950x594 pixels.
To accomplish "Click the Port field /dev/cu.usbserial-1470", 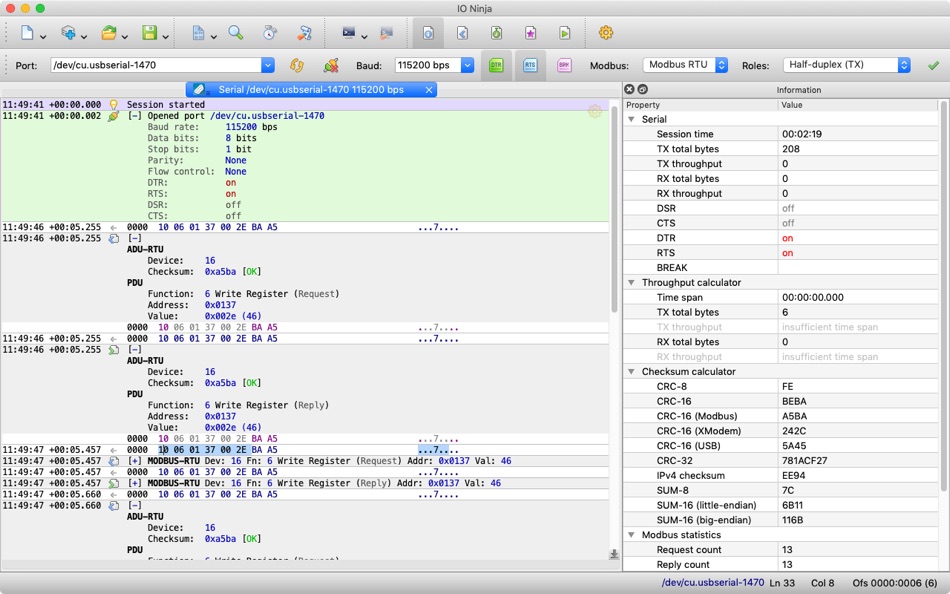I will [x=156, y=65].
